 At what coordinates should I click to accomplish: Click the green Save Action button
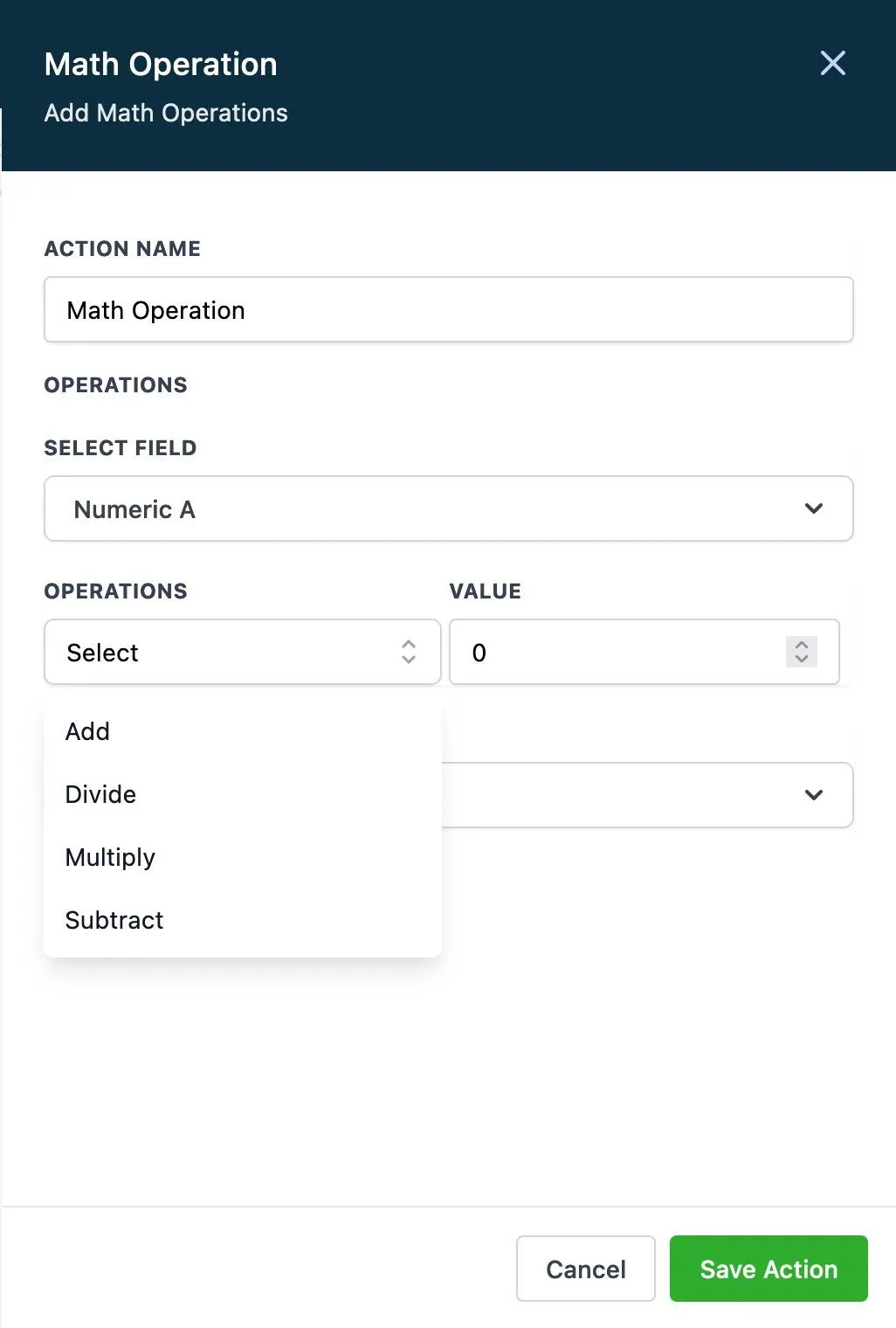click(768, 1269)
